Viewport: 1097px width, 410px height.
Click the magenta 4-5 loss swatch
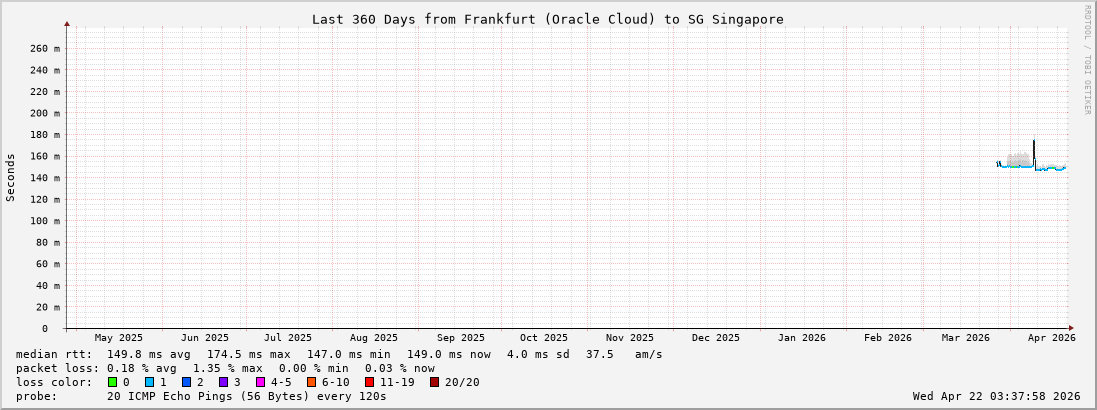click(x=260, y=382)
